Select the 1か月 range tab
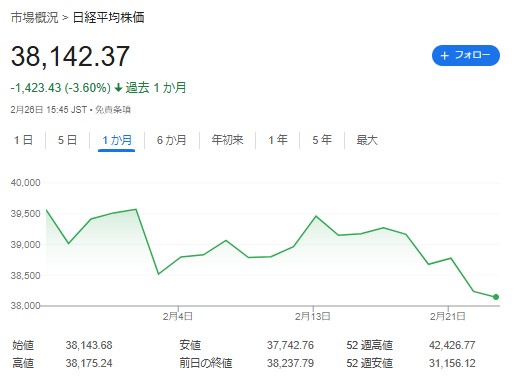515x386 pixels. (117, 140)
